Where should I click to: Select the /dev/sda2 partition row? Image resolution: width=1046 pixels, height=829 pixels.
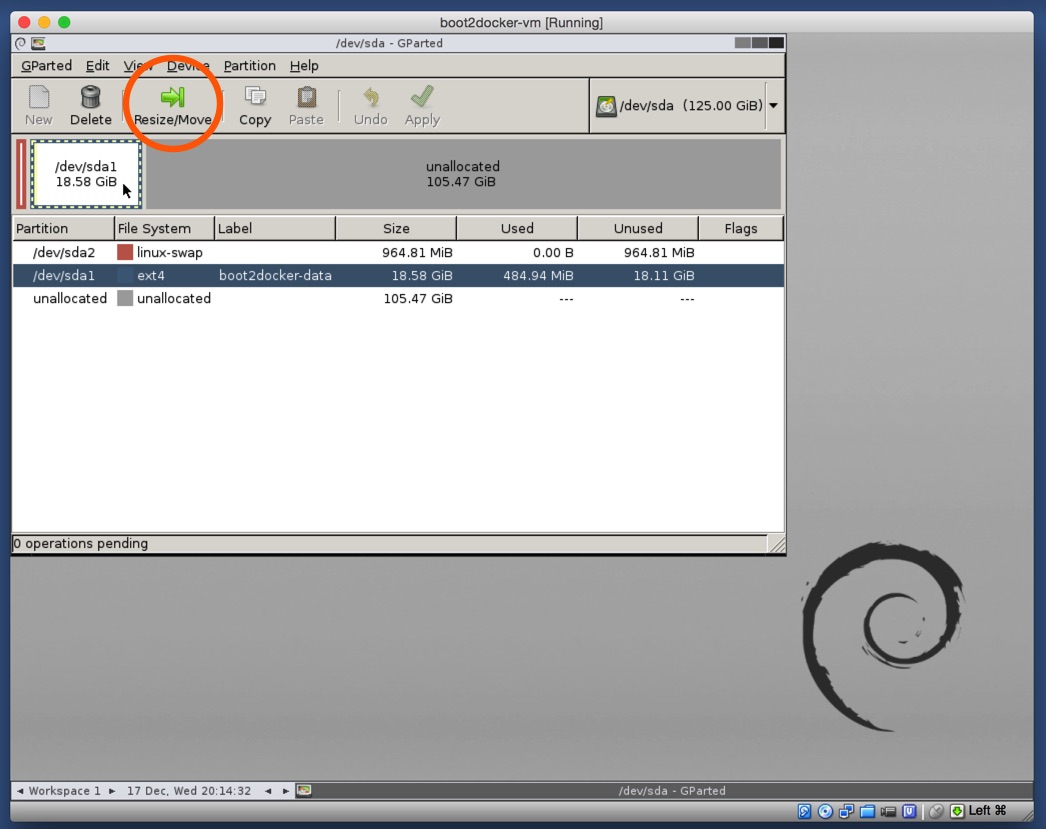coord(398,252)
